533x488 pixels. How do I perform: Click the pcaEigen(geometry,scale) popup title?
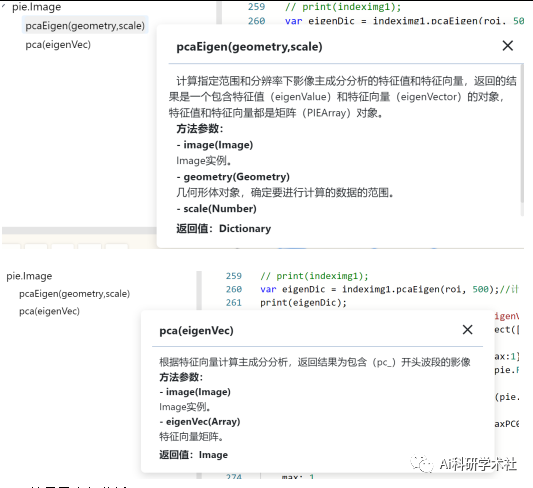click(249, 47)
